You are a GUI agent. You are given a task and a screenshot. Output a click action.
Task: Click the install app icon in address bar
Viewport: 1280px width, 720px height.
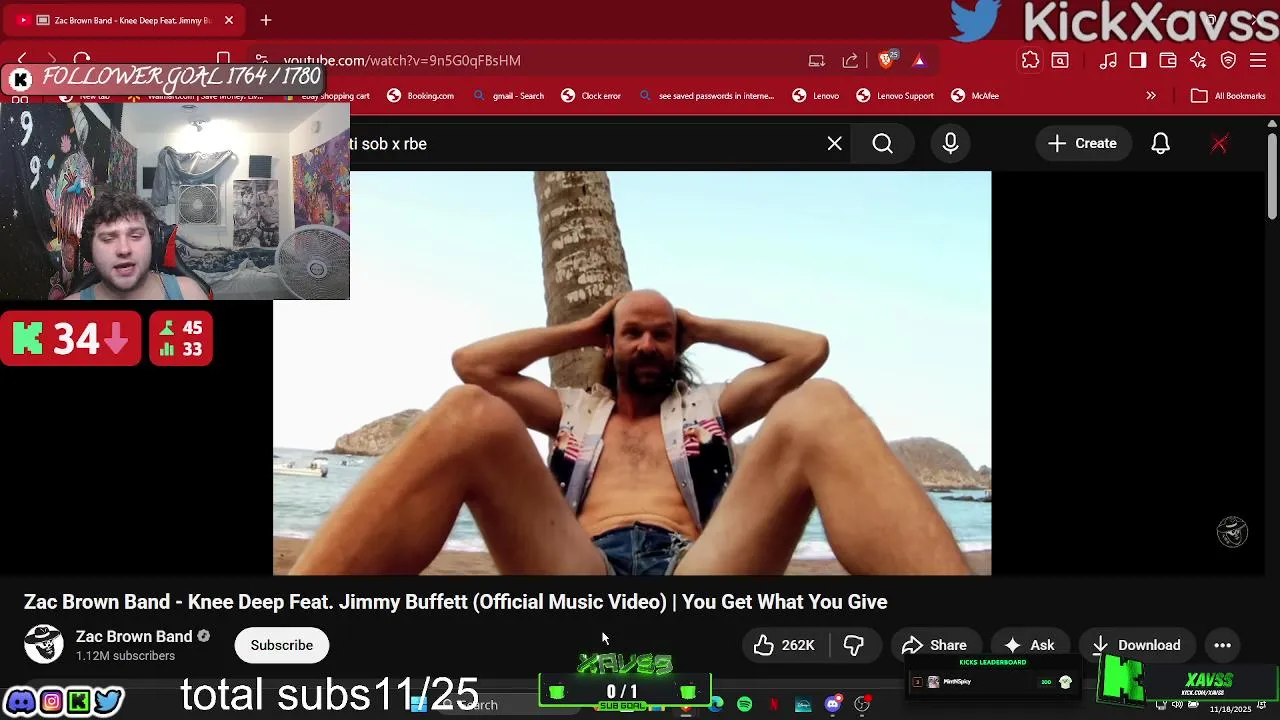click(x=817, y=60)
